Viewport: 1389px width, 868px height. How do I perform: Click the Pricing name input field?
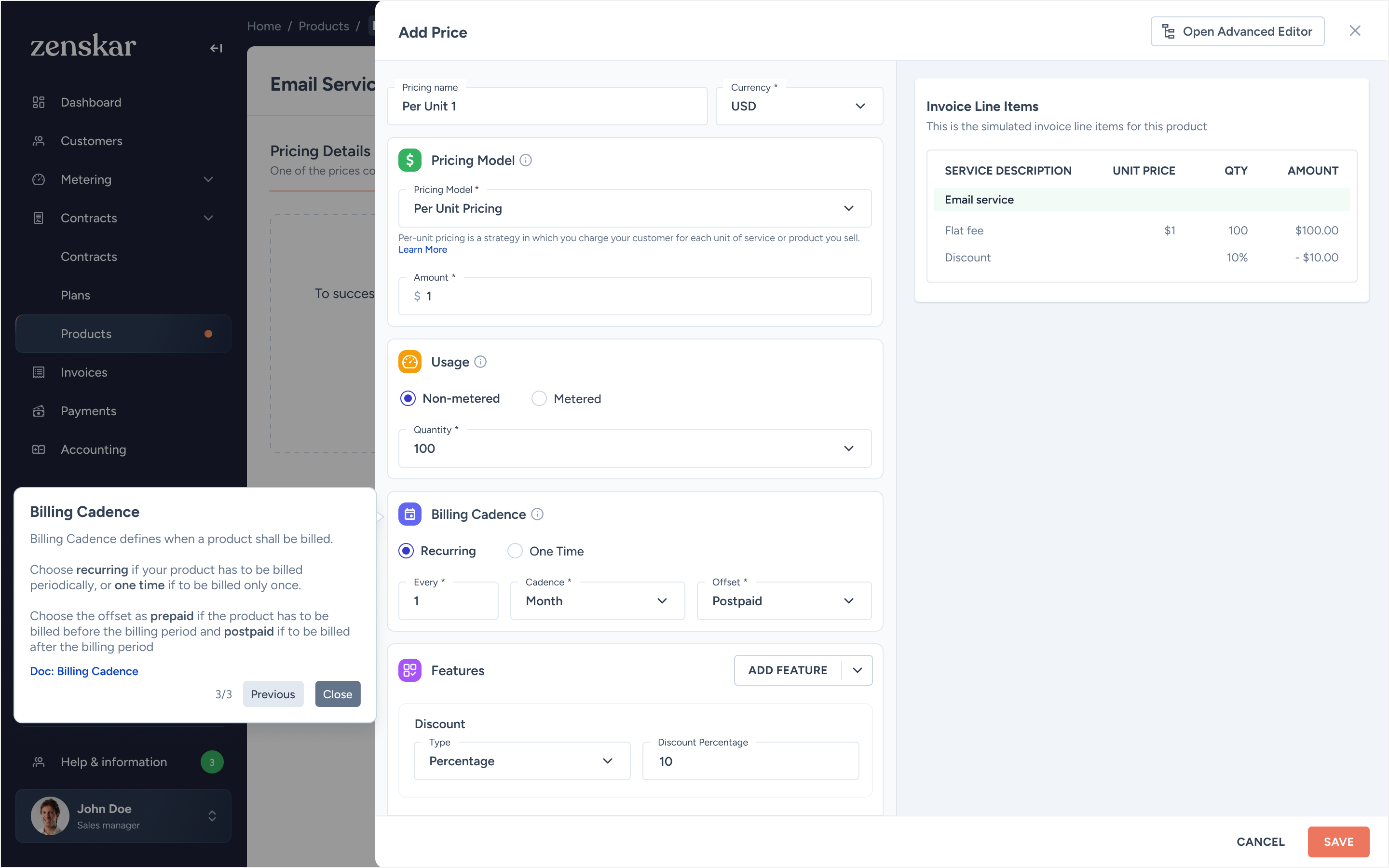pyautogui.click(x=547, y=106)
